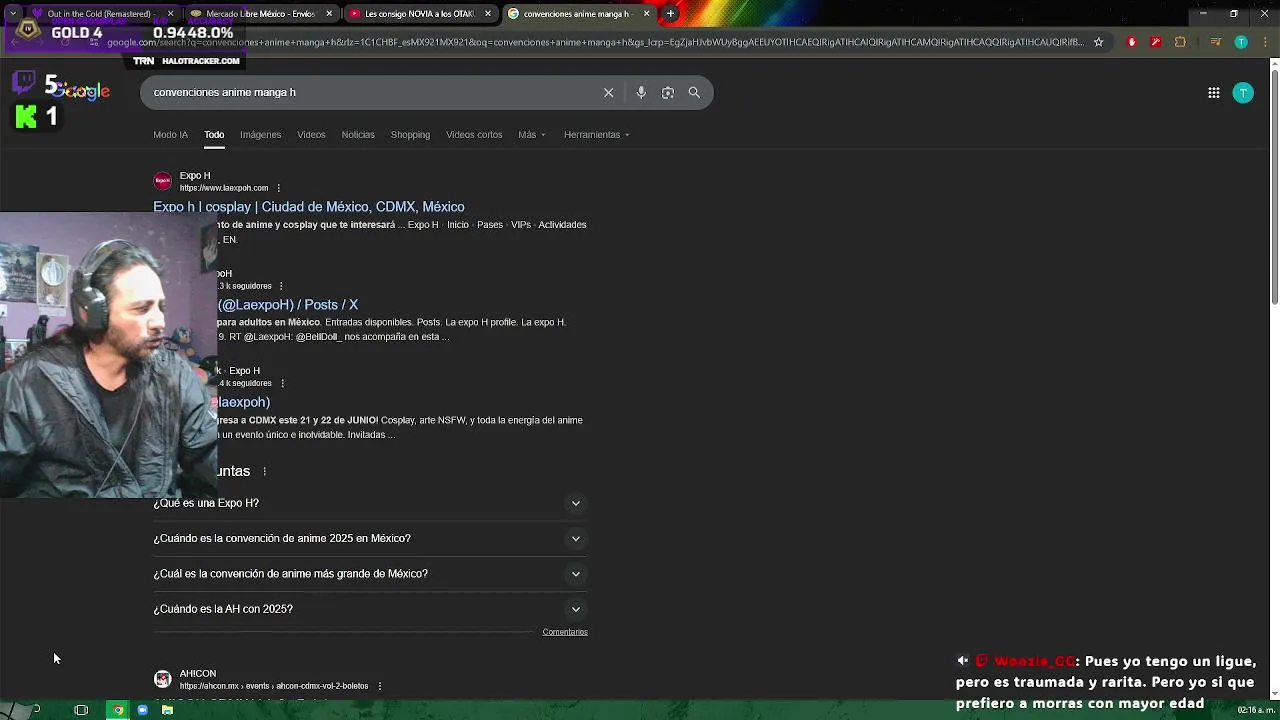Close the 'Mercado Libre México' tab
Viewport: 1280px width, 720px height.
click(329, 14)
